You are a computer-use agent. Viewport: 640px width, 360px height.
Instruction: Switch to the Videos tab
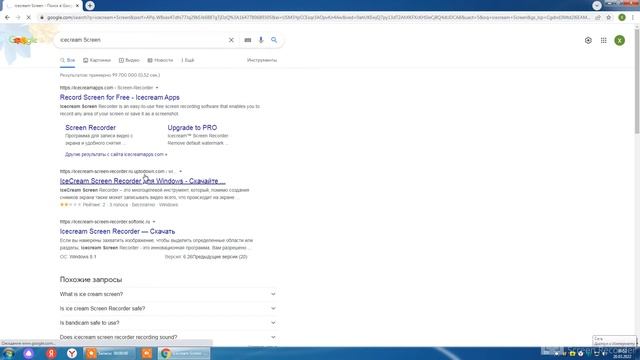(129, 60)
